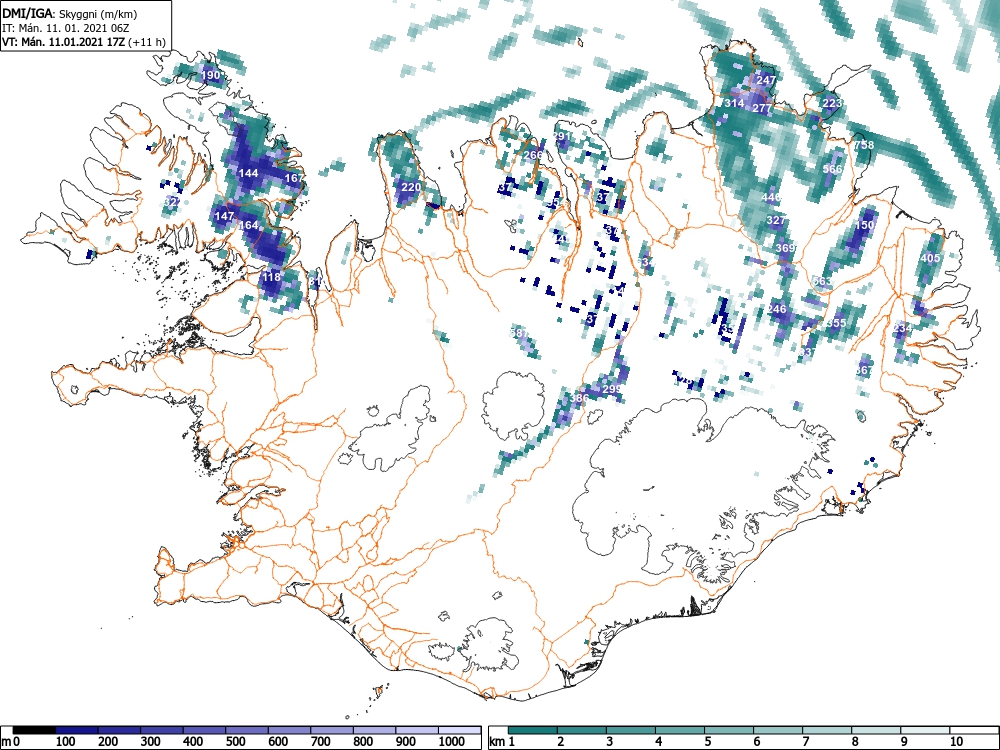Click the map value 386
Image resolution: width=1000 pixels, height=750 pixels.
click(x=579, y=399)
